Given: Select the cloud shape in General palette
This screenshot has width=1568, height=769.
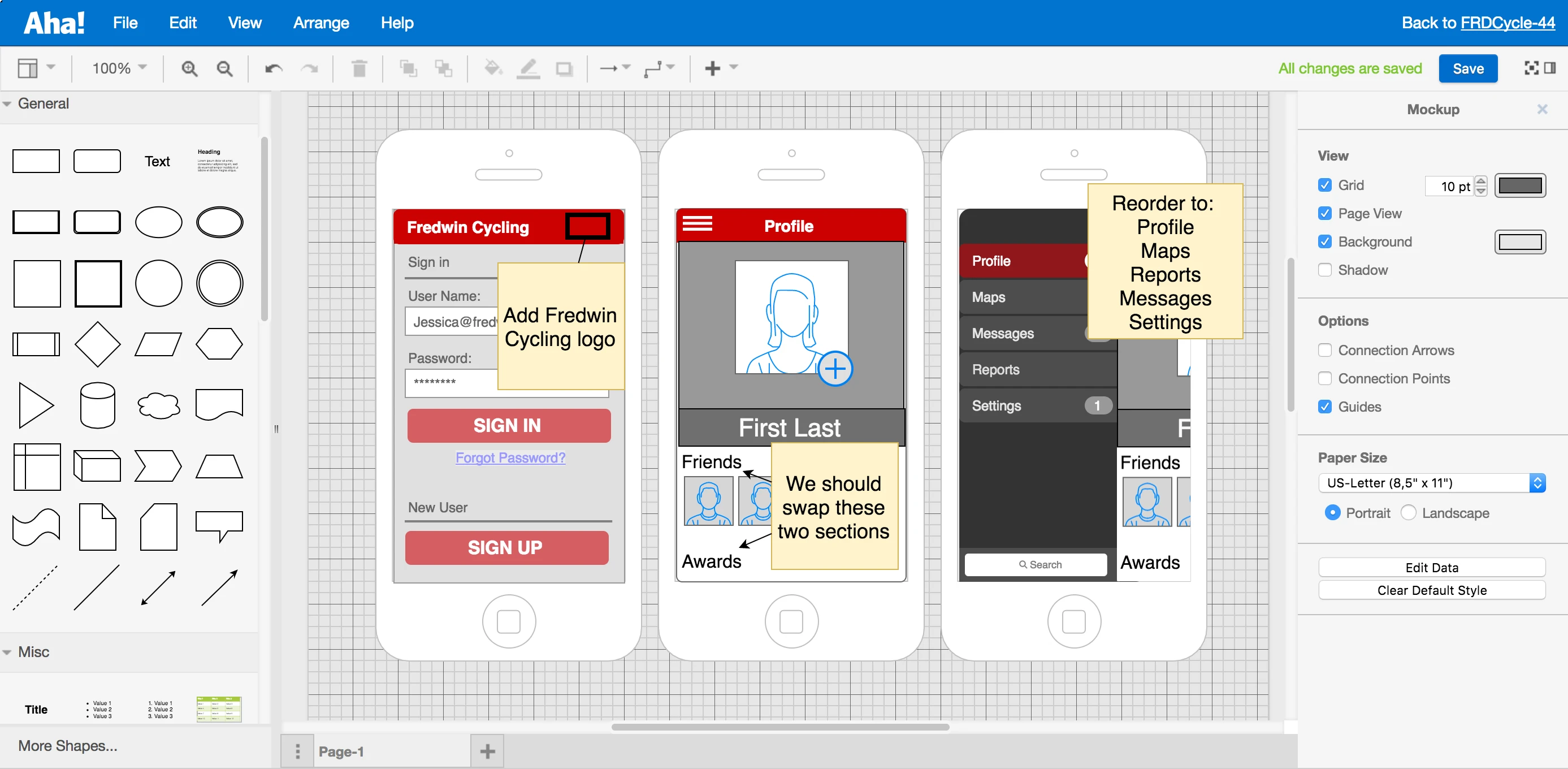Looking at the screenshot, I should 158,405.
